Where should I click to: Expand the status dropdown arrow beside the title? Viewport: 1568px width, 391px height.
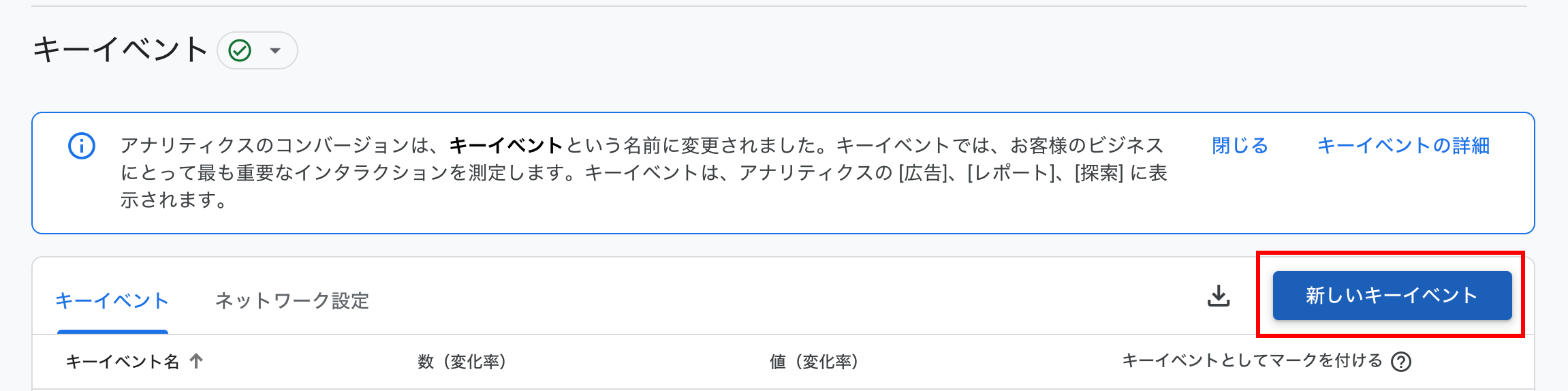tap(275, 50)
